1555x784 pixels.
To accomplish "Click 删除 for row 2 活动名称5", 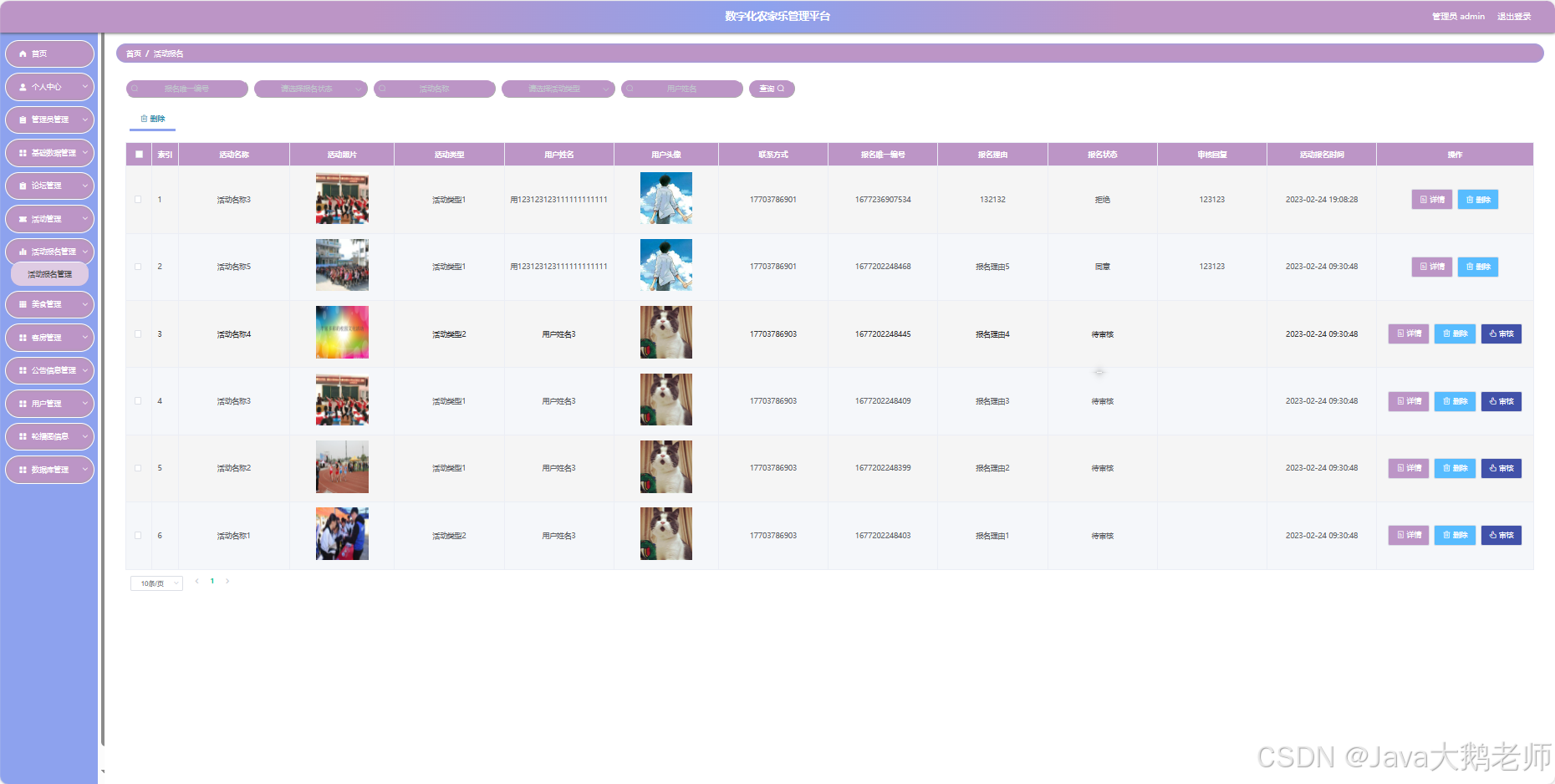I will (1478, 267).
